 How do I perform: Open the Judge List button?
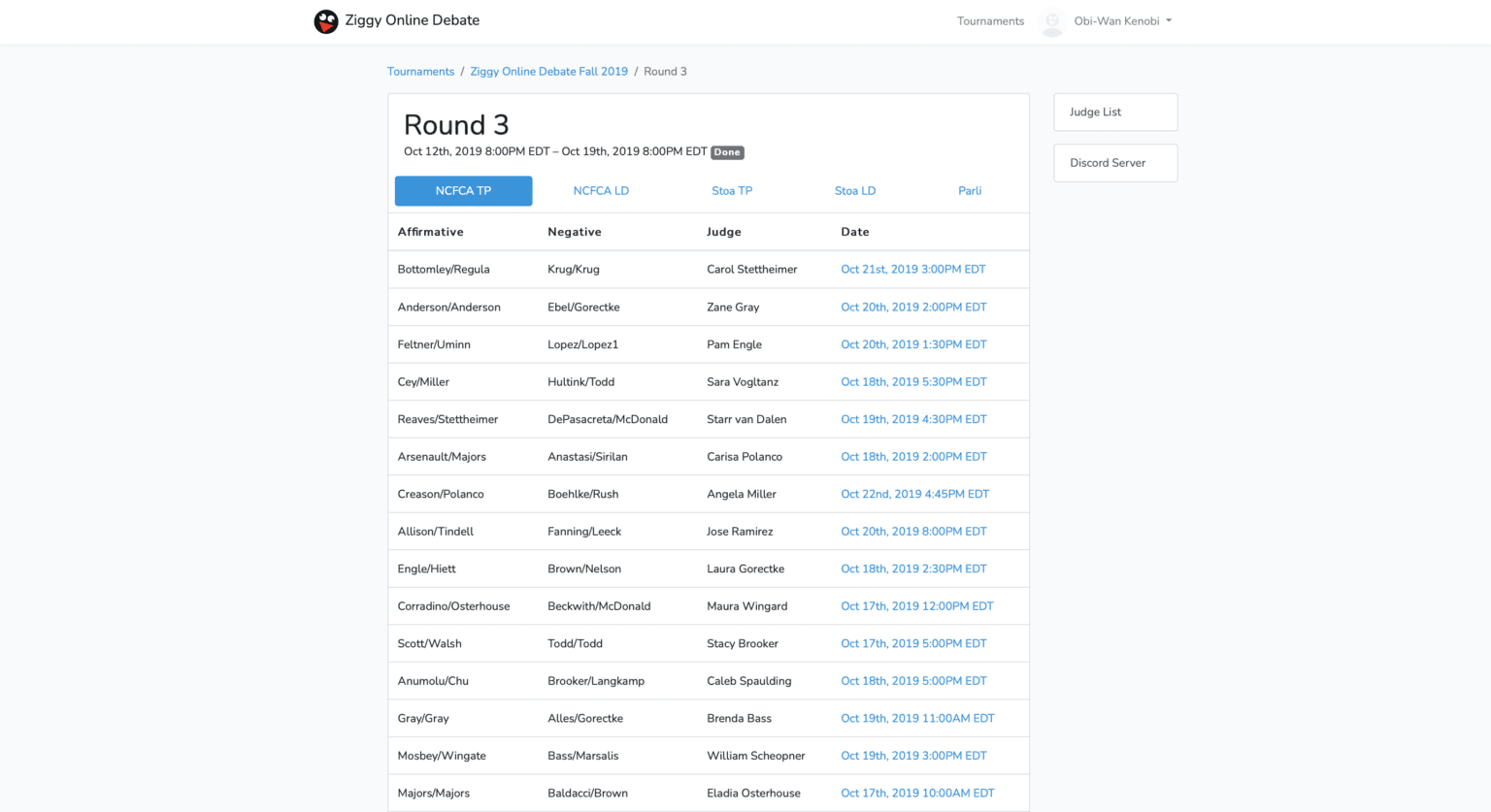[x=1115, y=113]
